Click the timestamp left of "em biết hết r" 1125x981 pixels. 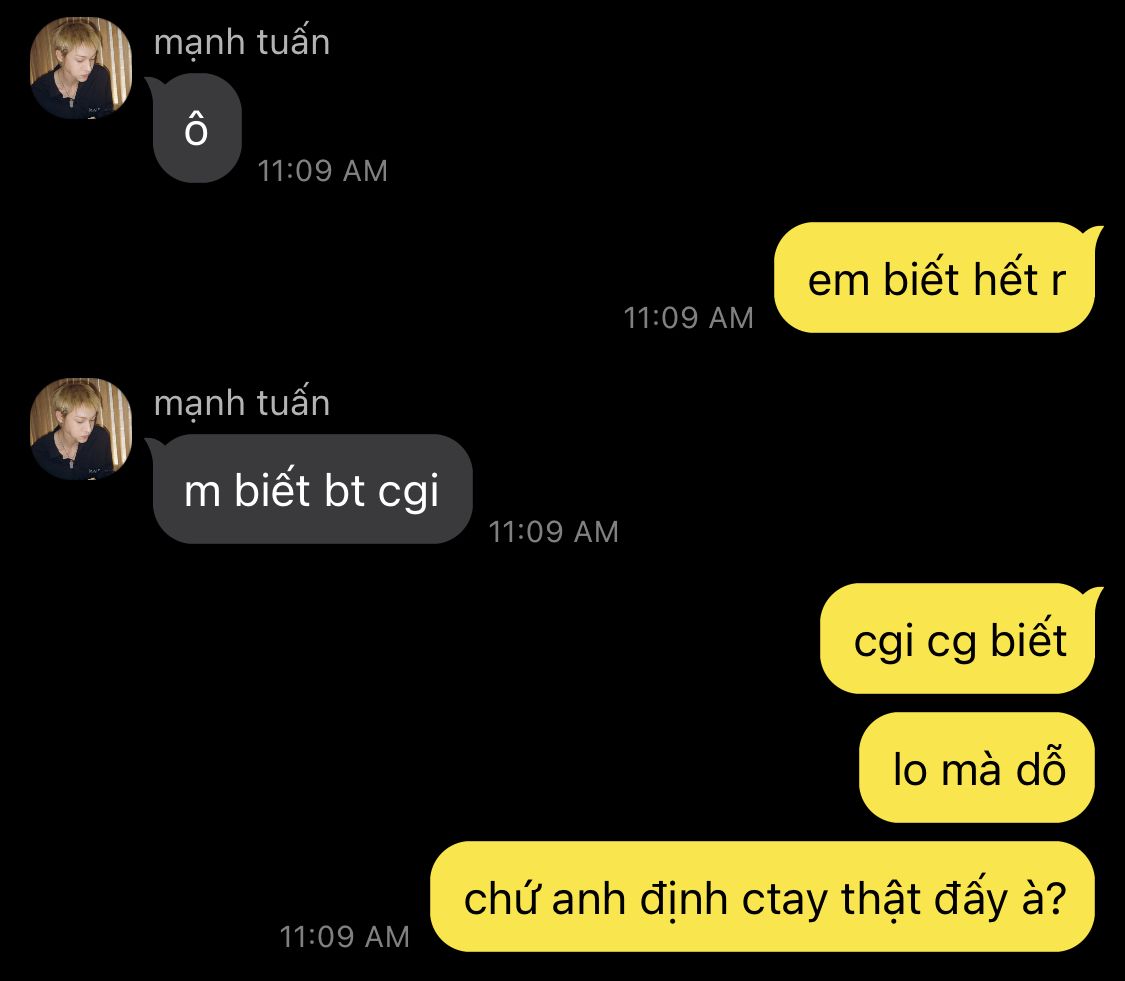coord(688,318)
